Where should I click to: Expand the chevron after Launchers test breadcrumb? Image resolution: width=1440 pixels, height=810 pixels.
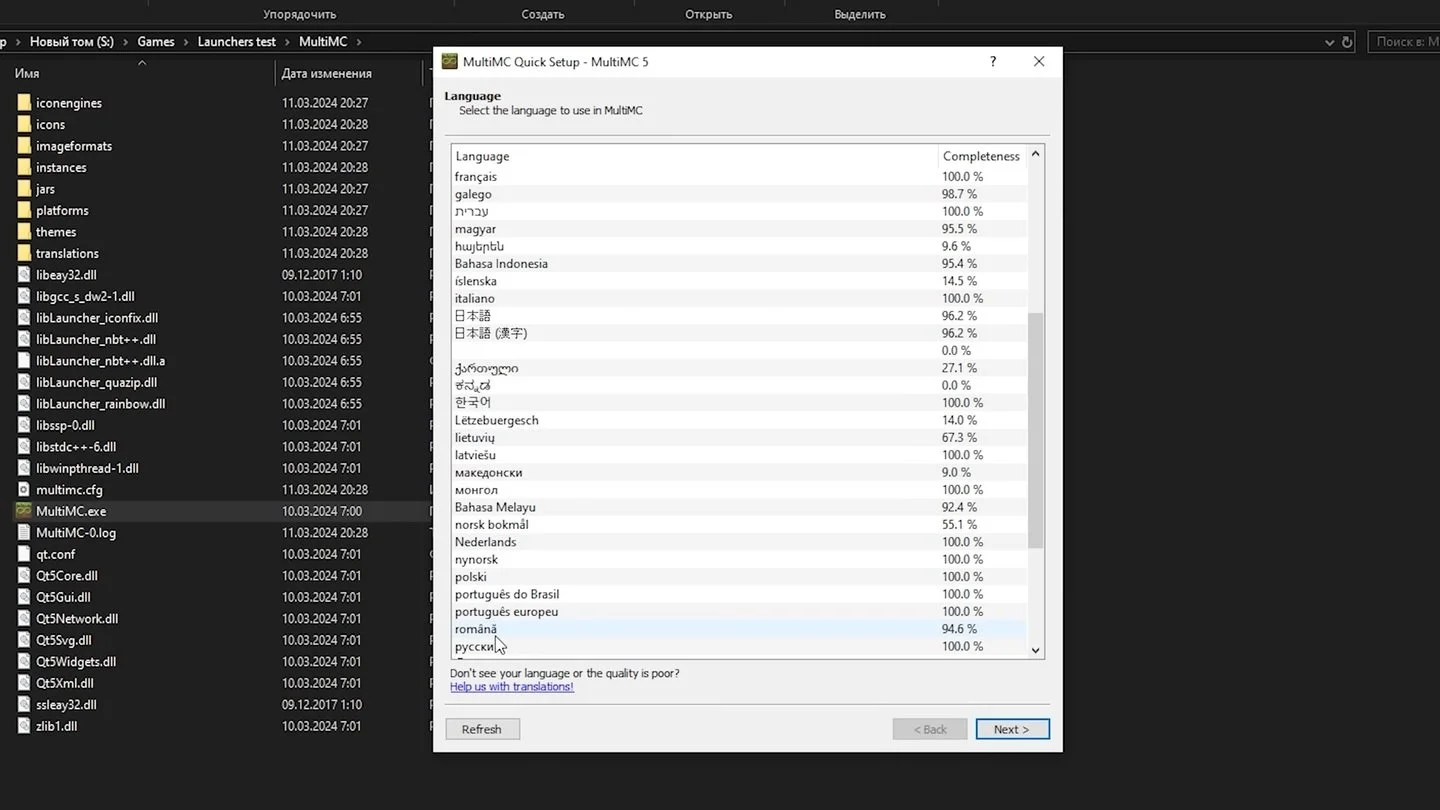(287, 42)
